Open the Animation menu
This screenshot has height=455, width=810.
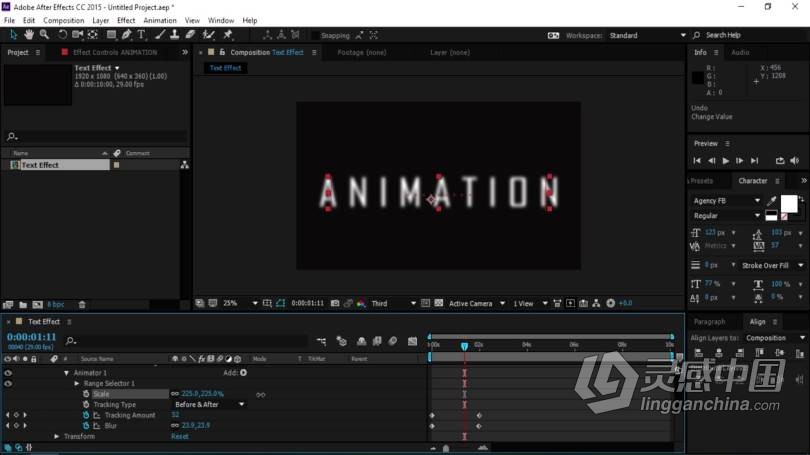point(159,20)
